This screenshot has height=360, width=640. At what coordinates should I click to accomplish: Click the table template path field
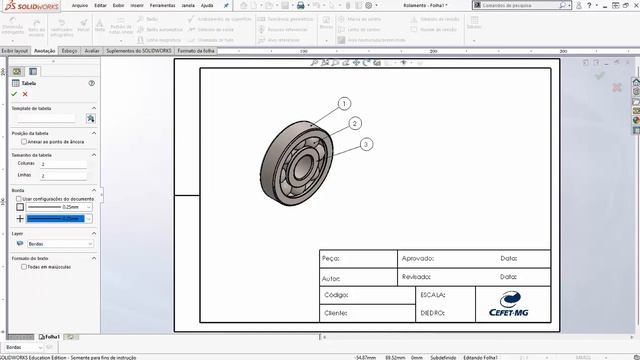(46, 118)
